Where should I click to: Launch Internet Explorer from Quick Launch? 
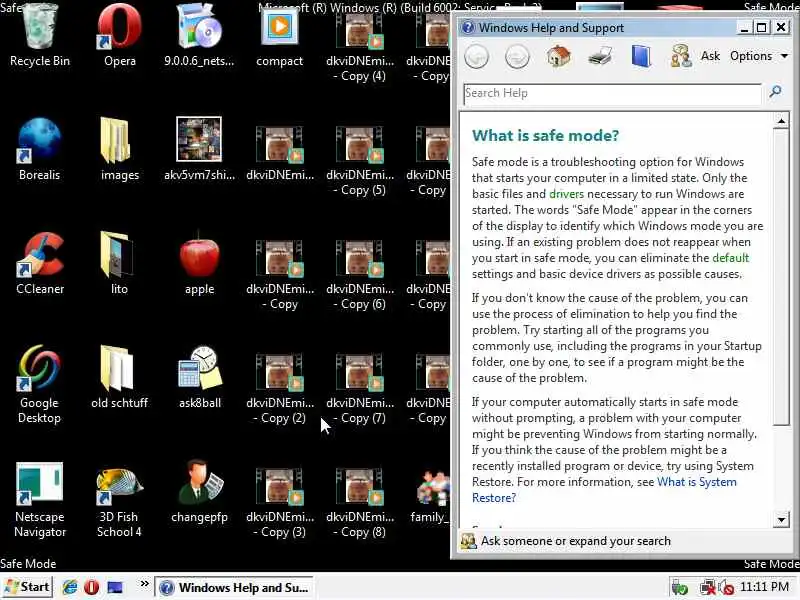[x=69, y=588]
